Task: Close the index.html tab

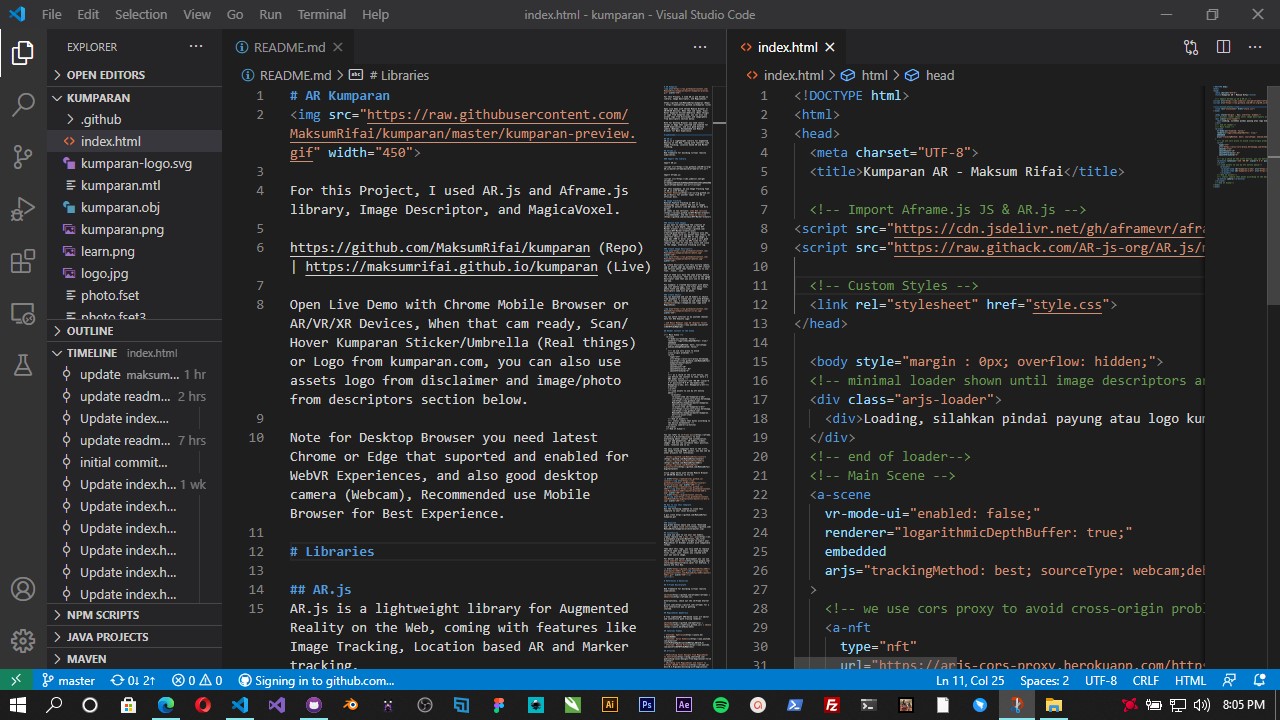Action: (x=829, y=47)
